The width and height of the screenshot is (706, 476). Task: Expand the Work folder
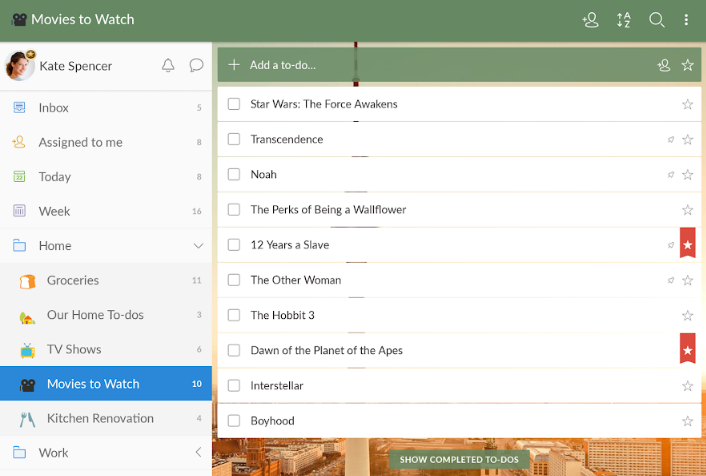click(197, 453)
